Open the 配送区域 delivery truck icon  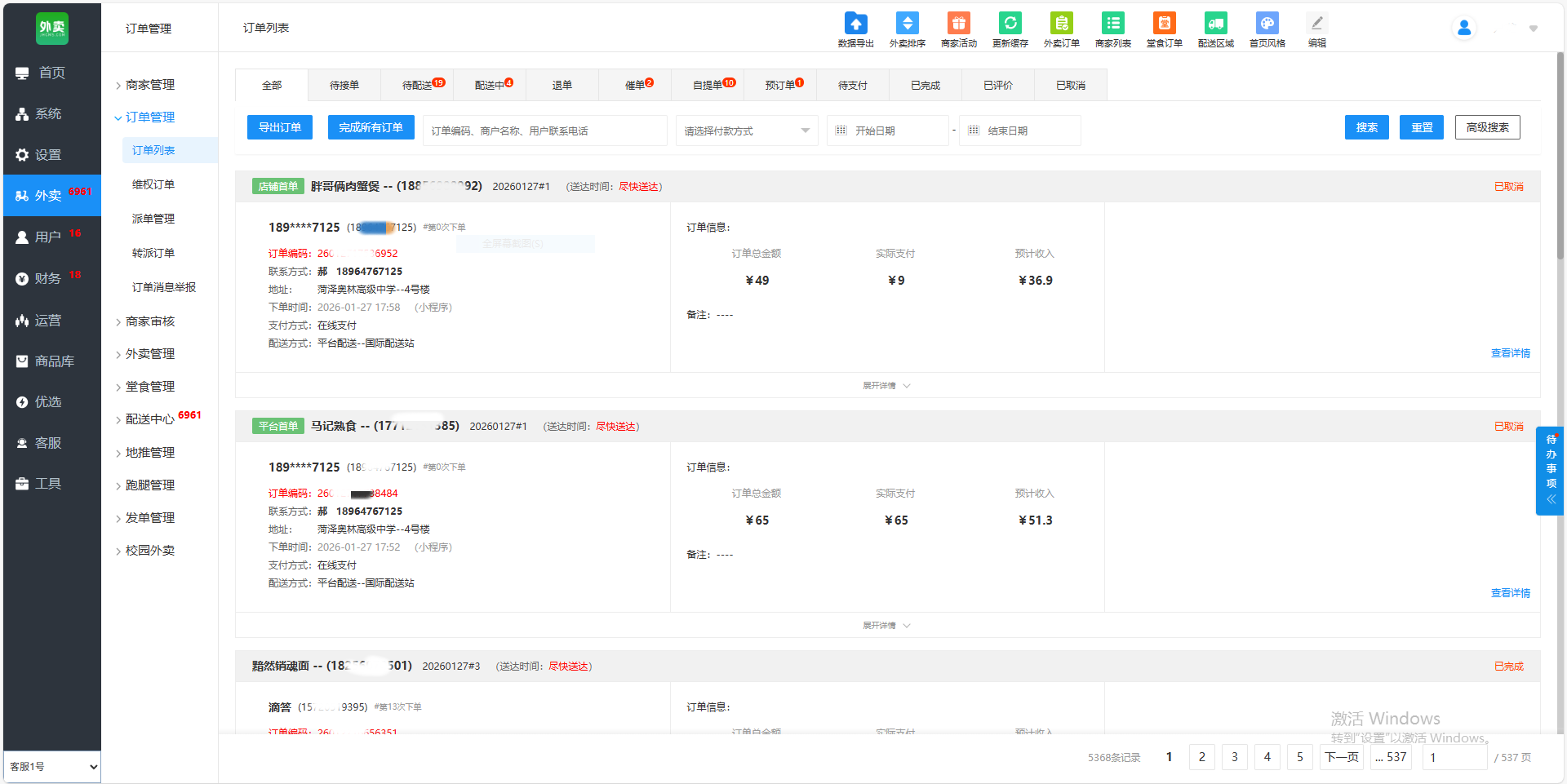[x=1215, y=24]
